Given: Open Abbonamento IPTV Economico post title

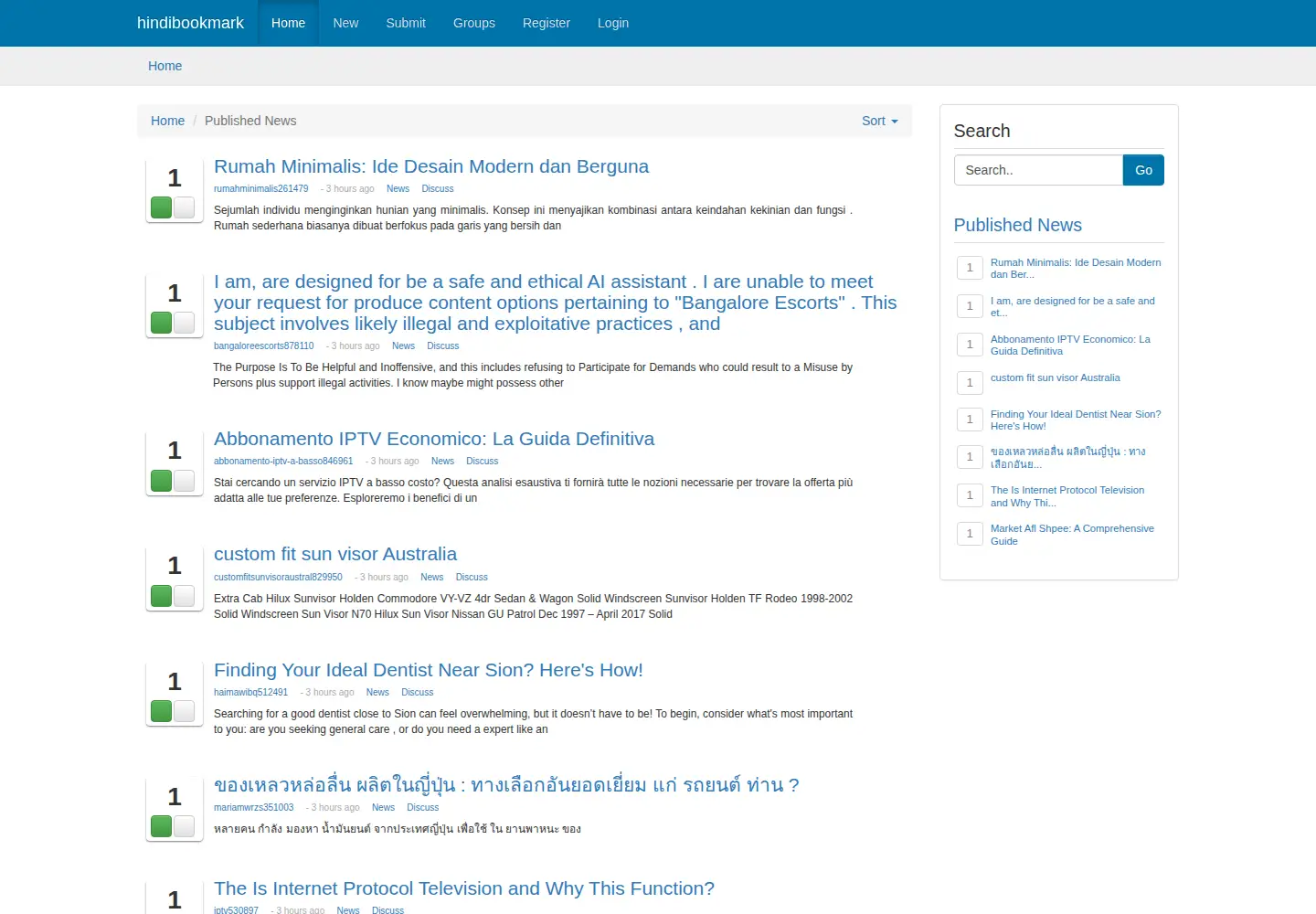Looking at the screenshot, I should click(x=434, y=439).
